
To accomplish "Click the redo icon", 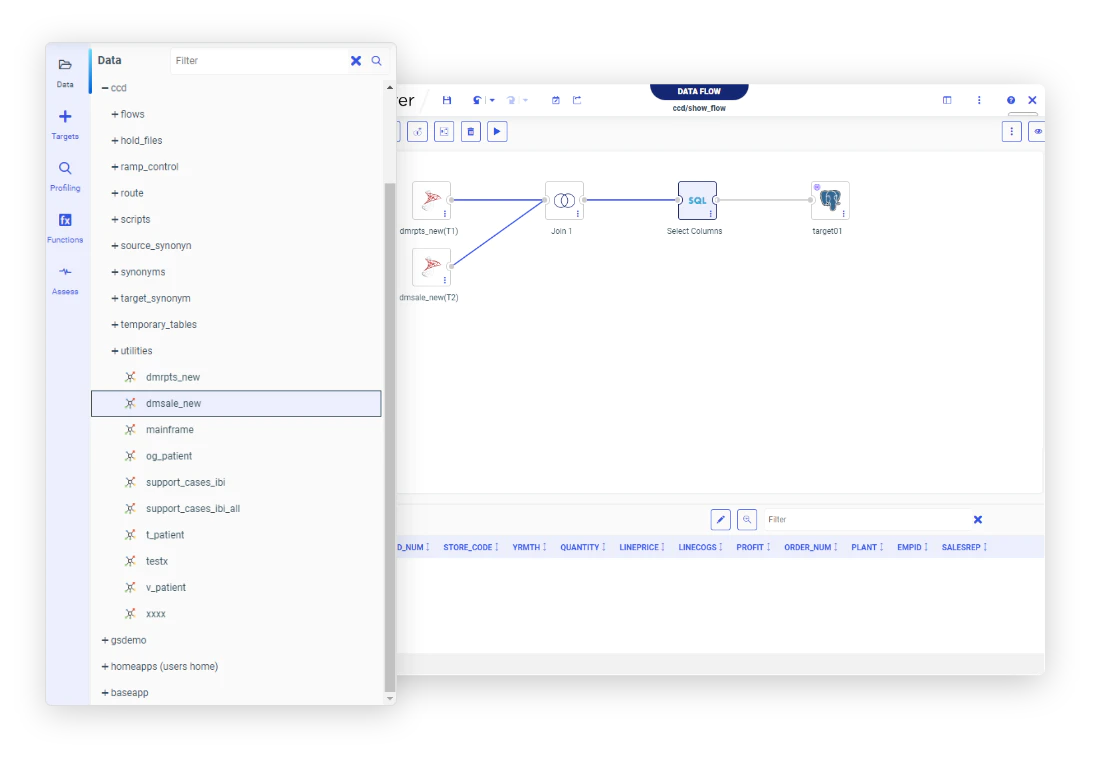I will [511, 100].
